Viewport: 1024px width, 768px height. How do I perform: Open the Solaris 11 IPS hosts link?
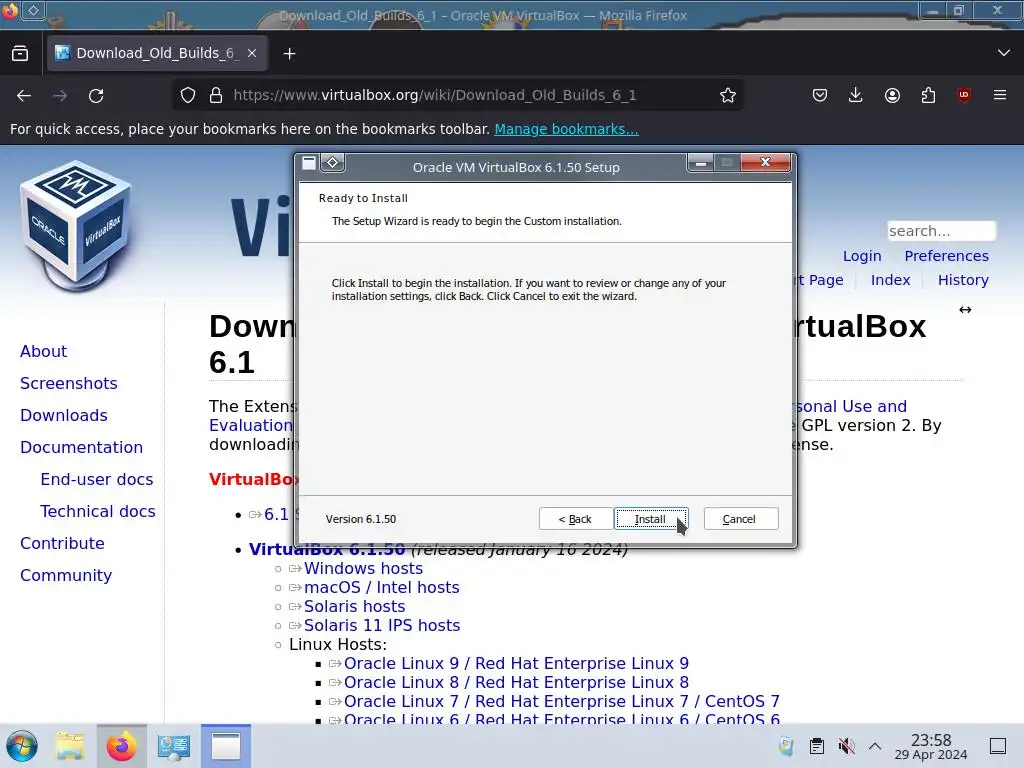(x=381, y=625)
